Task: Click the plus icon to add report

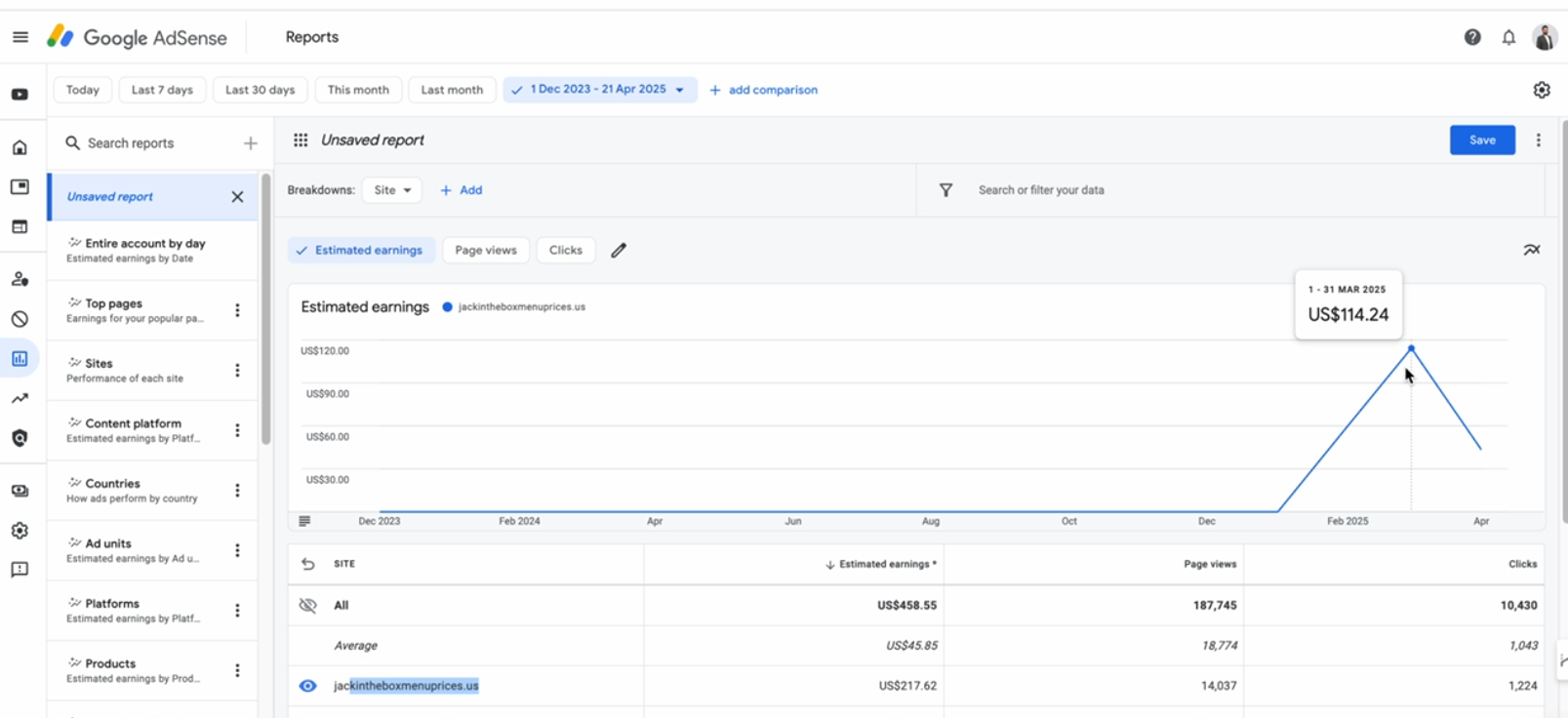Action: [x=251, y=143]
